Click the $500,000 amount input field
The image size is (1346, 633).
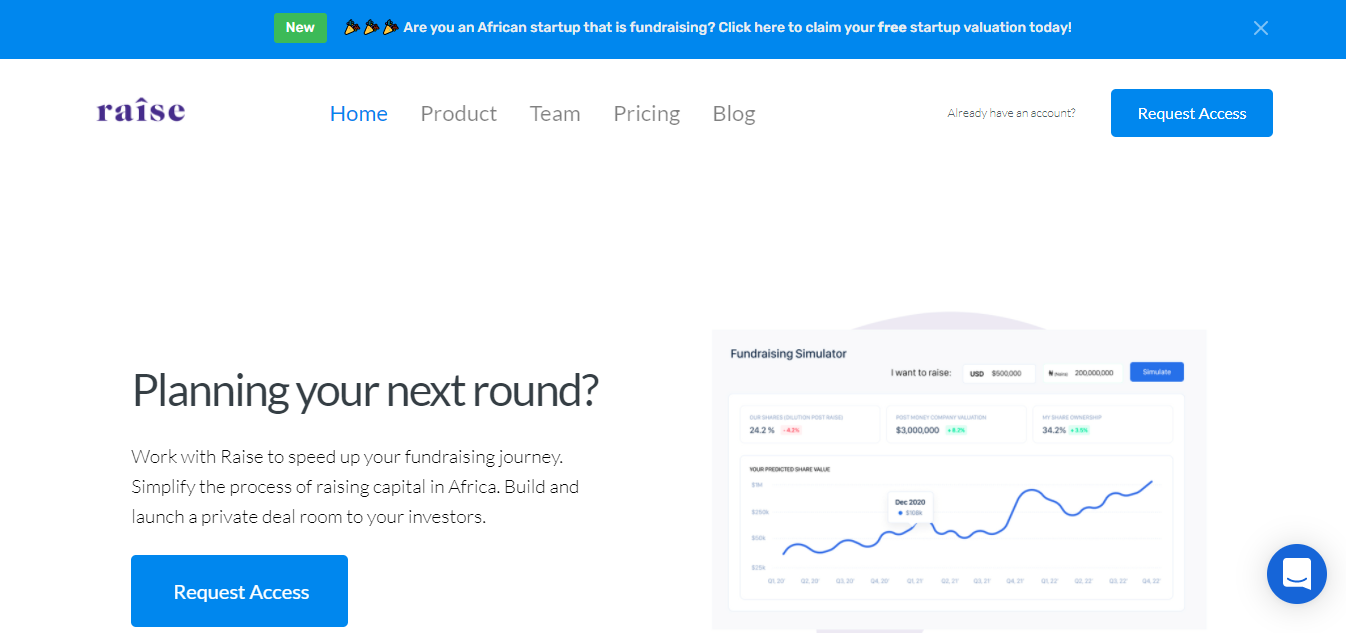pos(1005,372)
